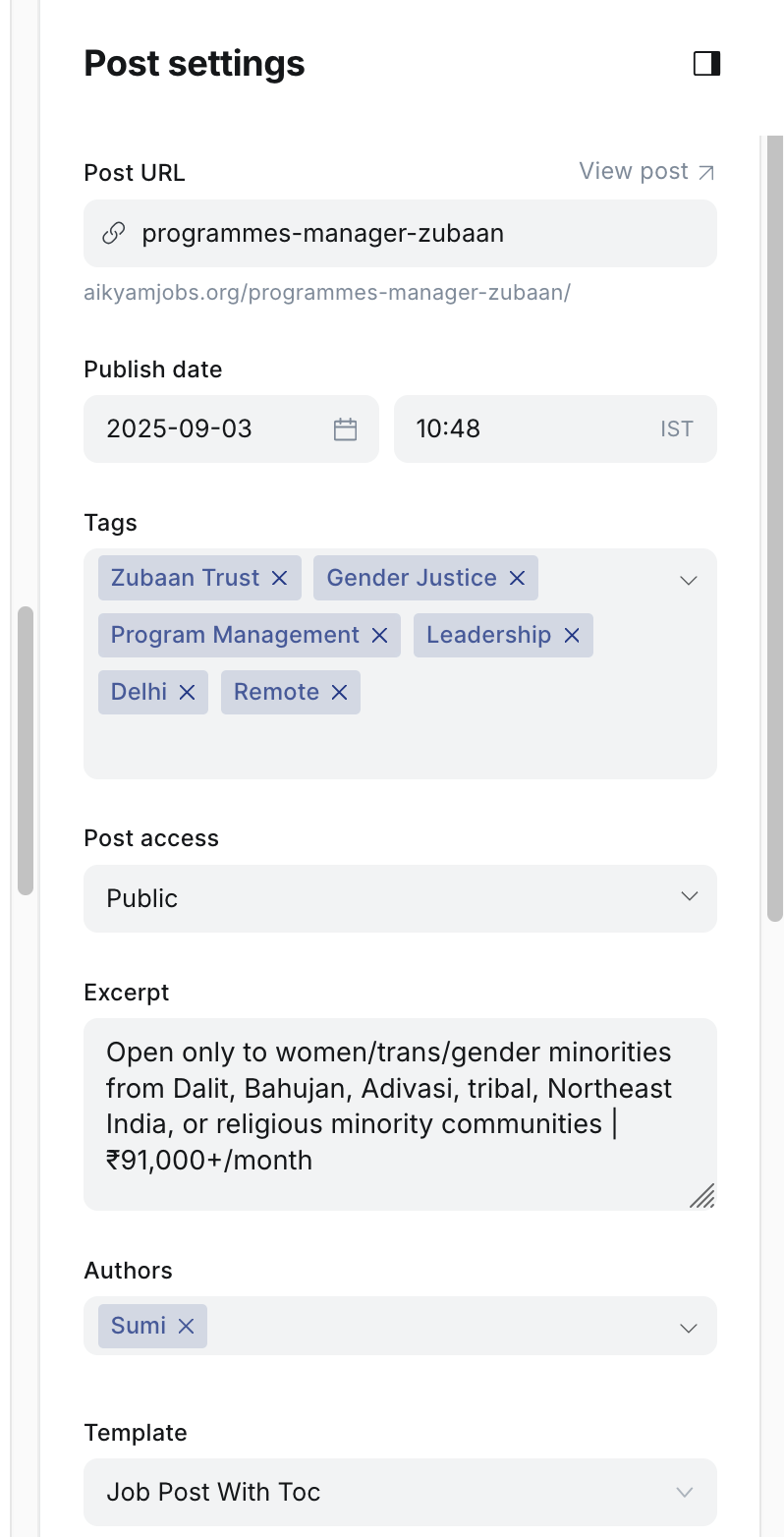Open the calendar icon for the publish date
The width and height of the screenshot is (784, 1537).
(344, 428)
